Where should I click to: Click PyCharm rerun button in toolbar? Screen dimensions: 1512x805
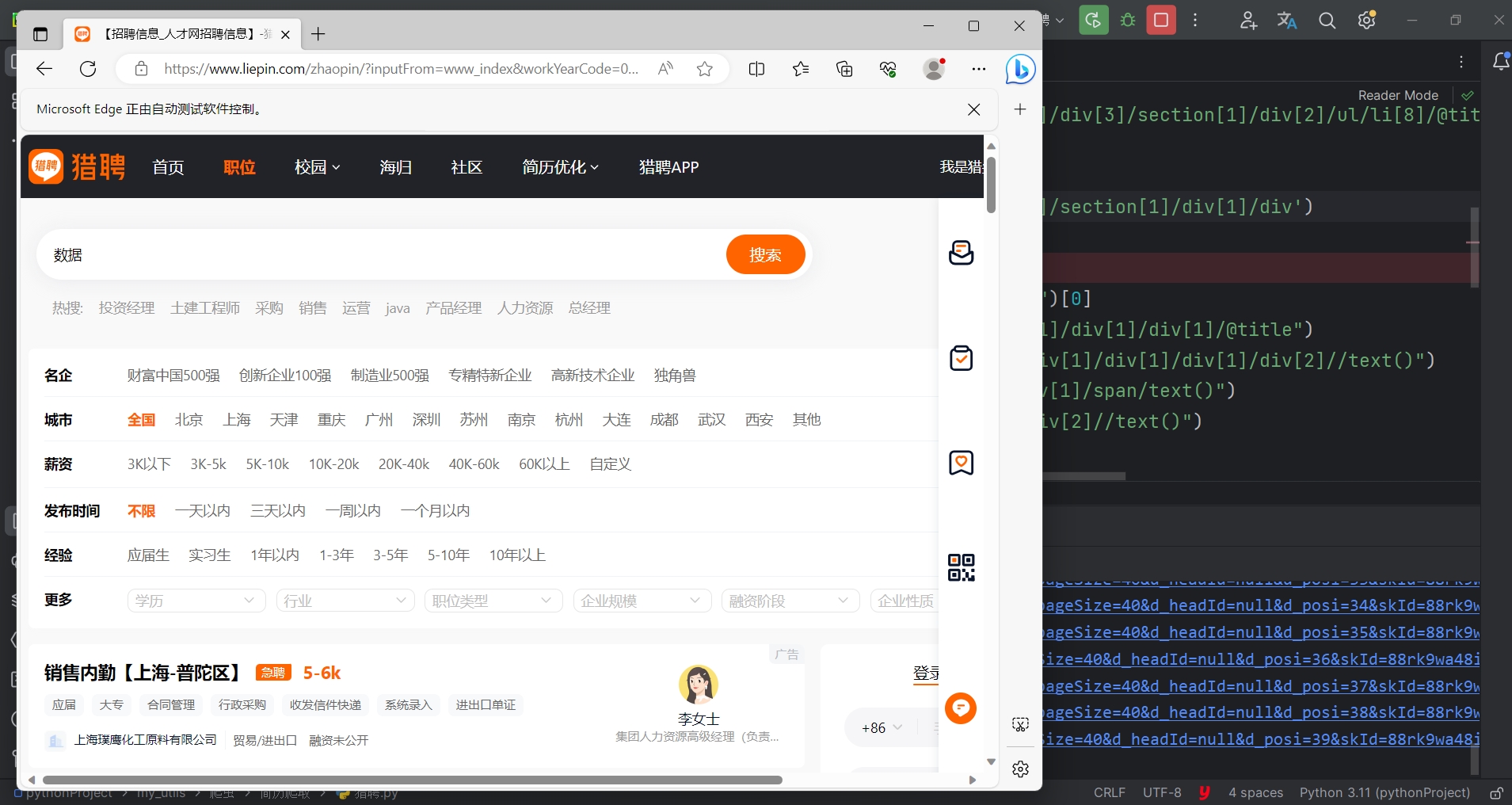(1094, 20)
